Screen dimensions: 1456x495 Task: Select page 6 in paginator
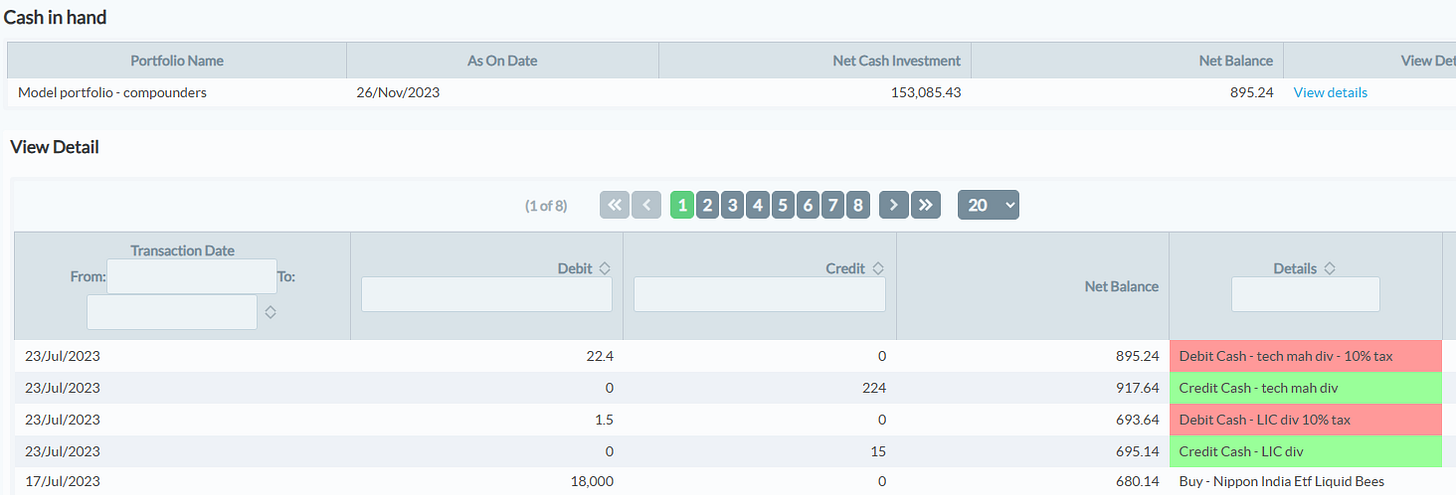click(807, 205)
